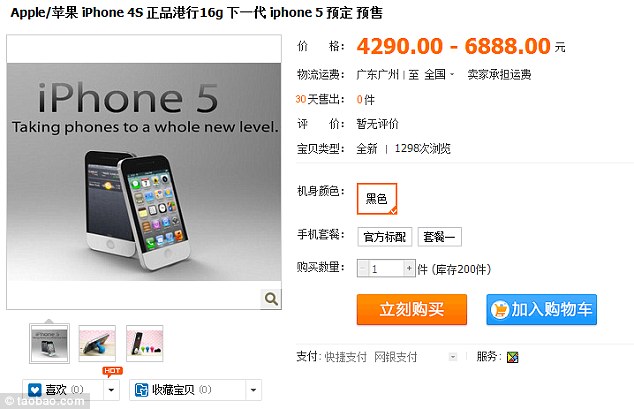Decrease purchase quantity with minus stepper

click(x=363, y=268)
